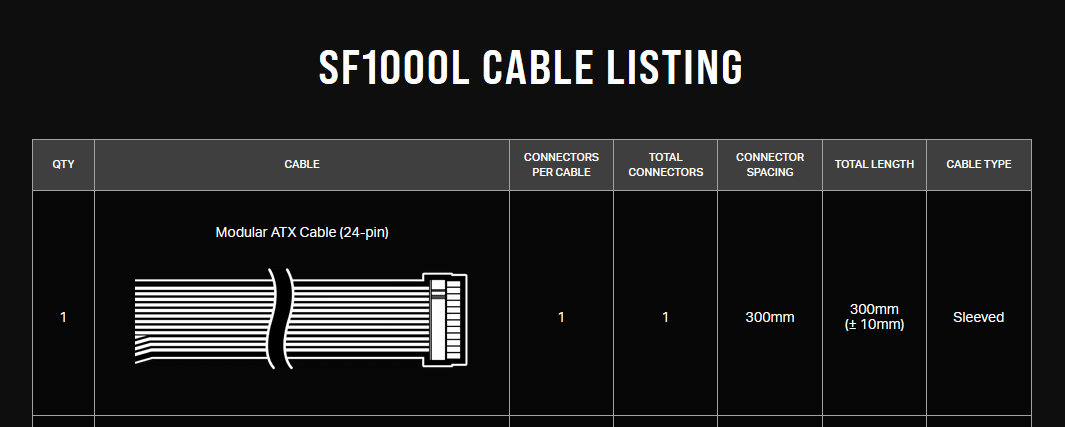Click the Connectors Per Cable header
Image resolution: width=1065 pixels, height=427 pixels.
561,164
